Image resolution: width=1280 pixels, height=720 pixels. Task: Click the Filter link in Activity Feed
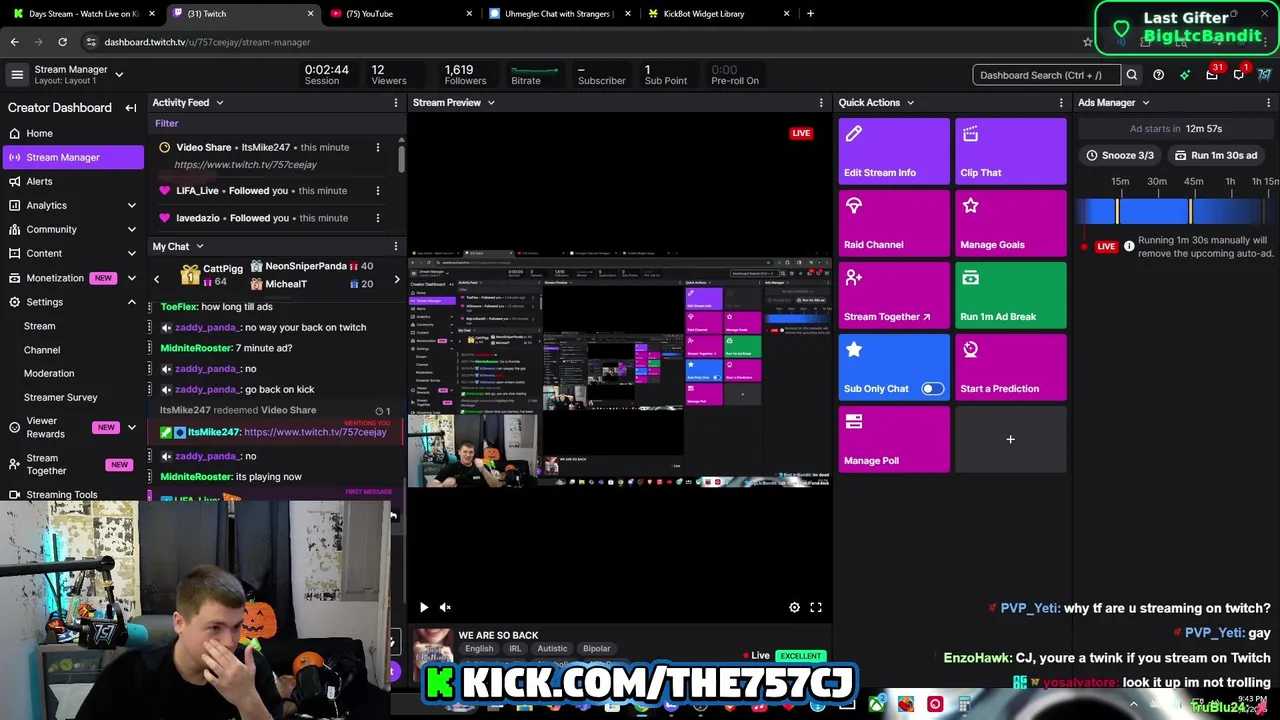(166, 124)
